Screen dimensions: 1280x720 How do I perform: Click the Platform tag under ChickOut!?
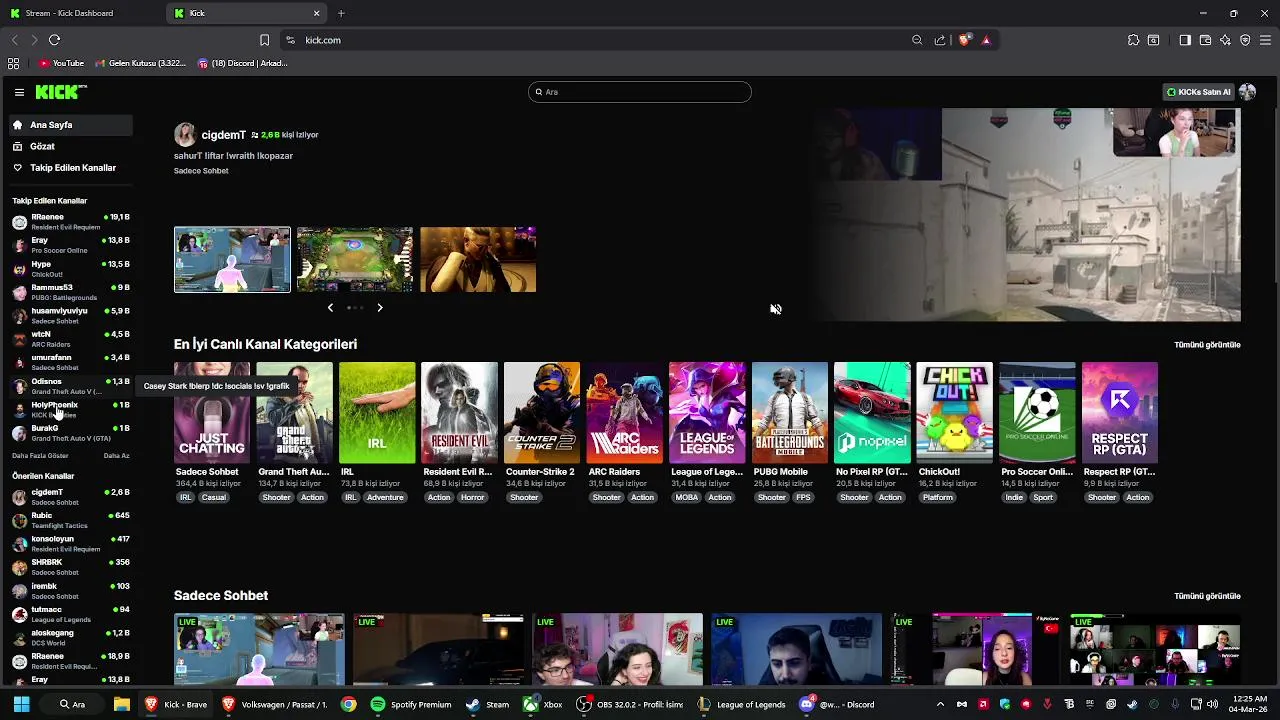[938, 498]
